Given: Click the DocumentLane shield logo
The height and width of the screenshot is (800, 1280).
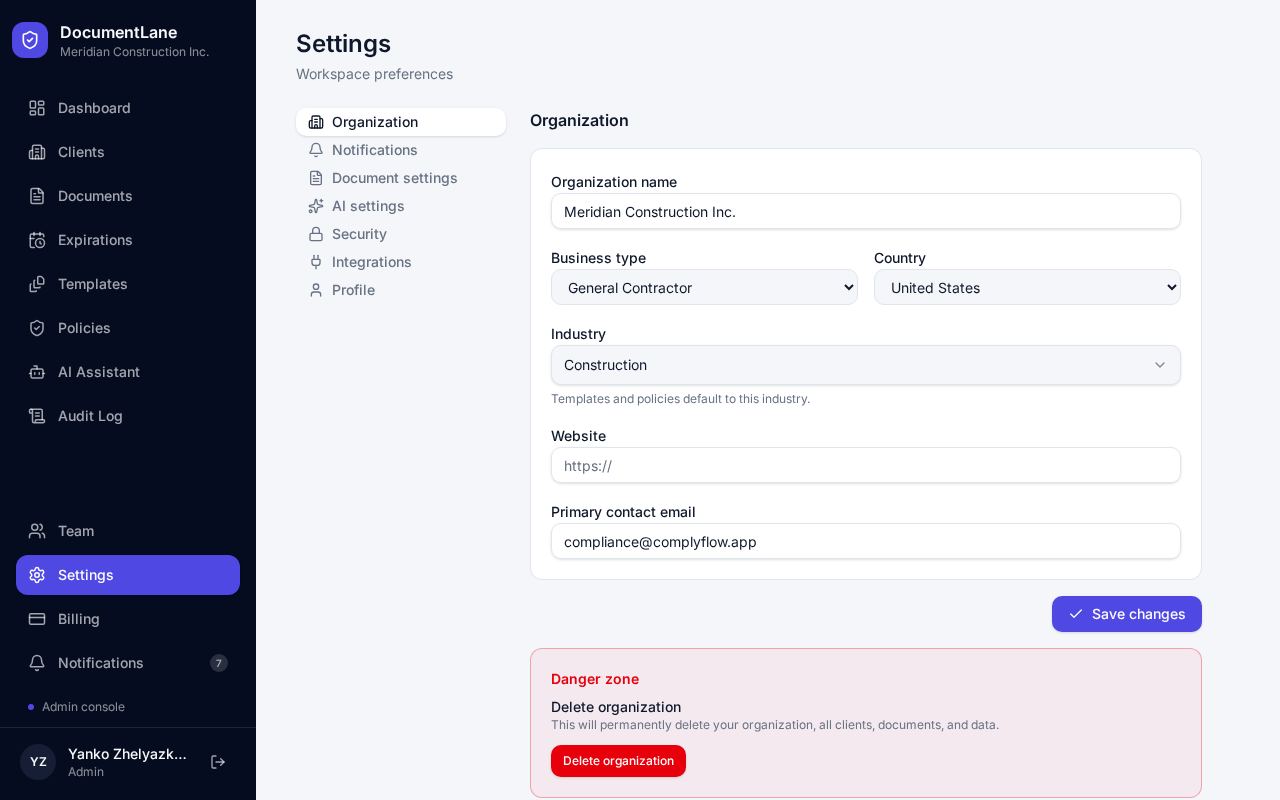Looking at the screenshot, I should pos(30,40).
